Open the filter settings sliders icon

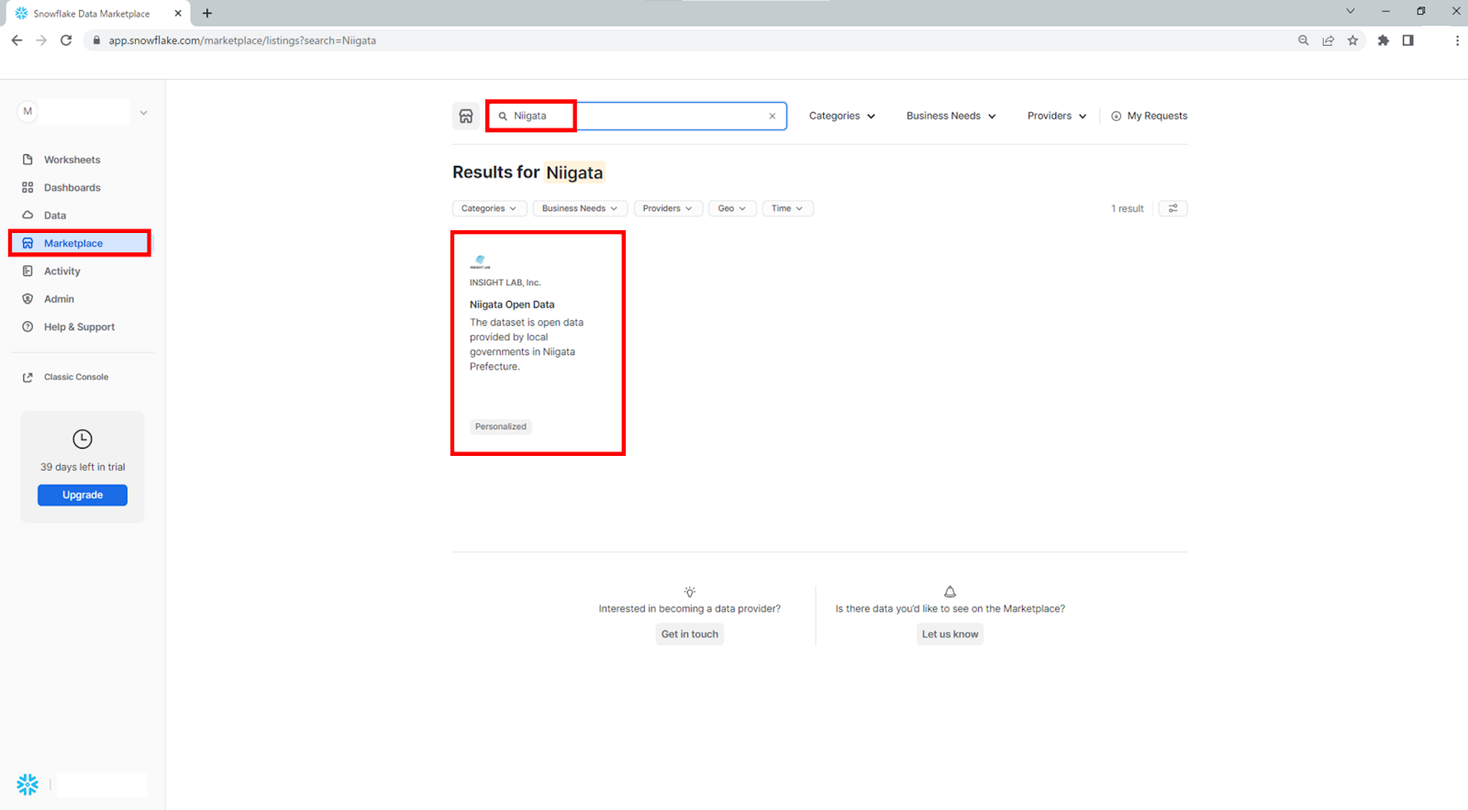[1173, 209]
